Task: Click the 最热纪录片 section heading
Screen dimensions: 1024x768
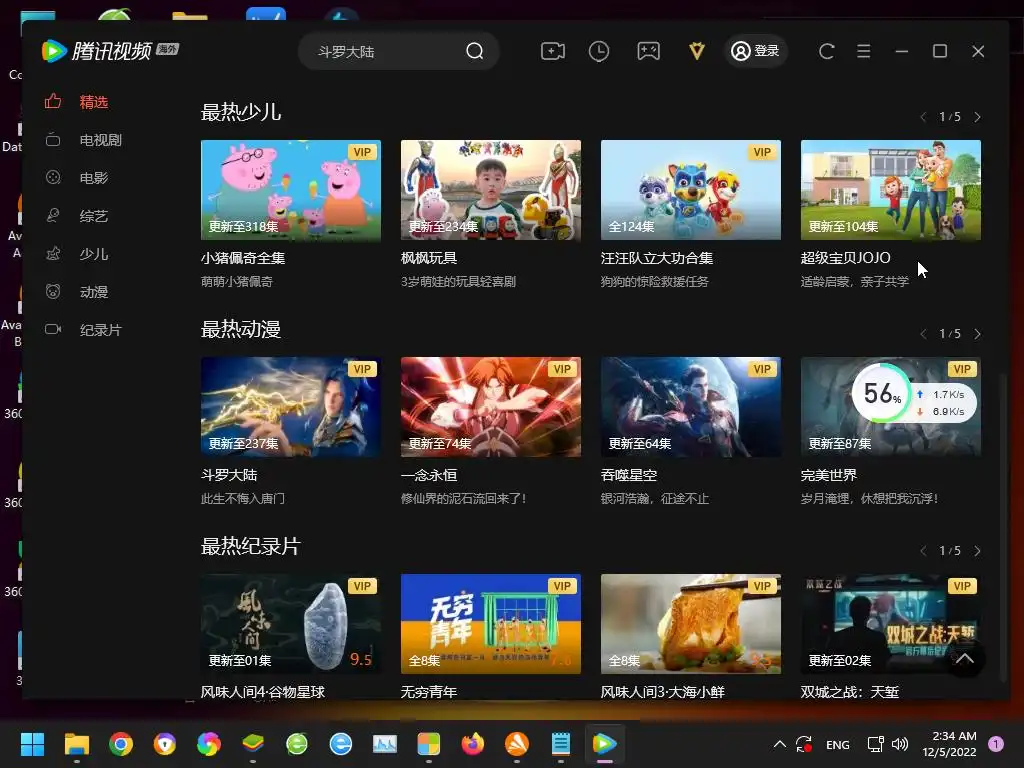Action: pyautogui.click(x=251, y=545)
